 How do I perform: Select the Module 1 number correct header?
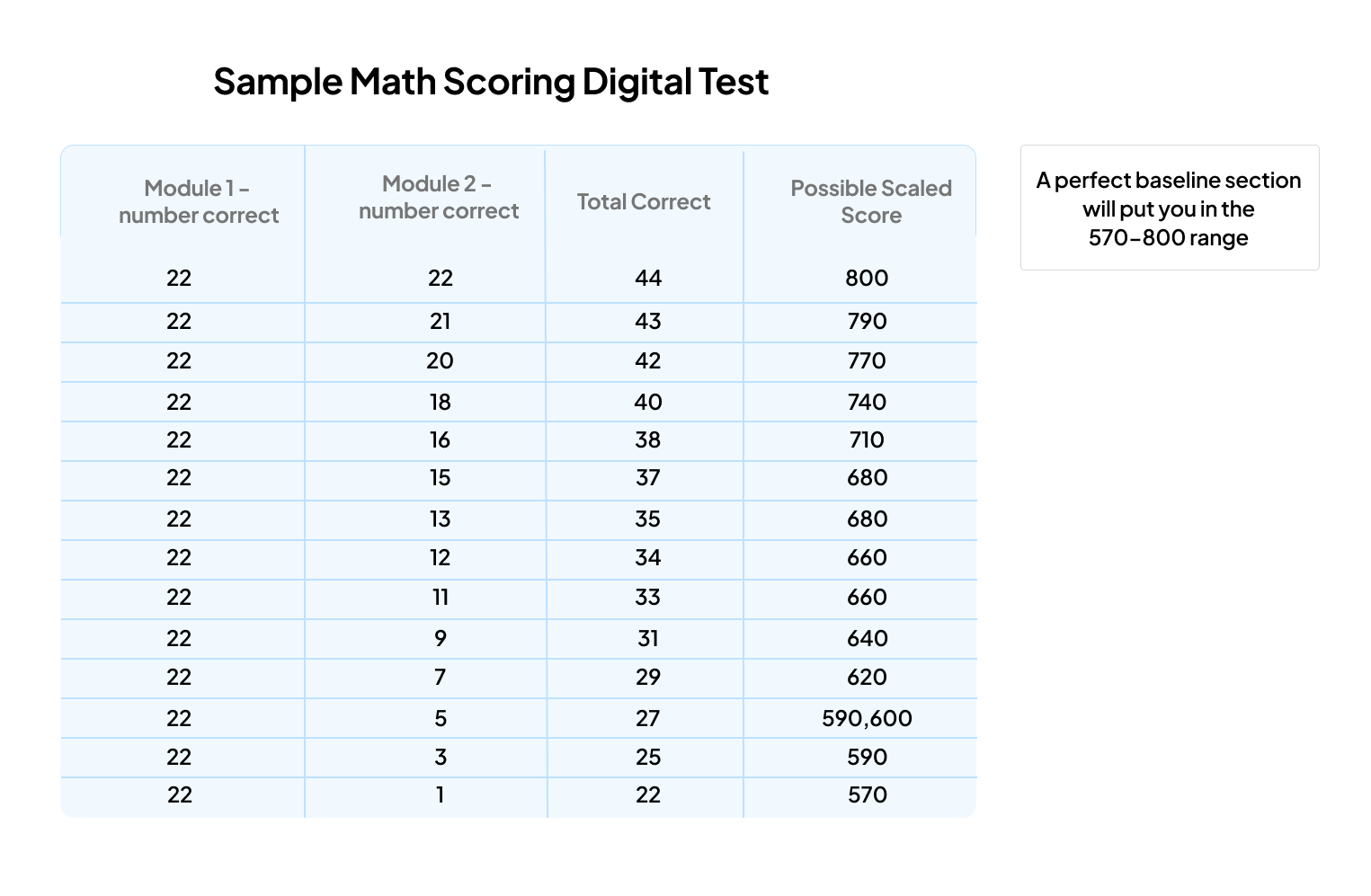[199, 202]
